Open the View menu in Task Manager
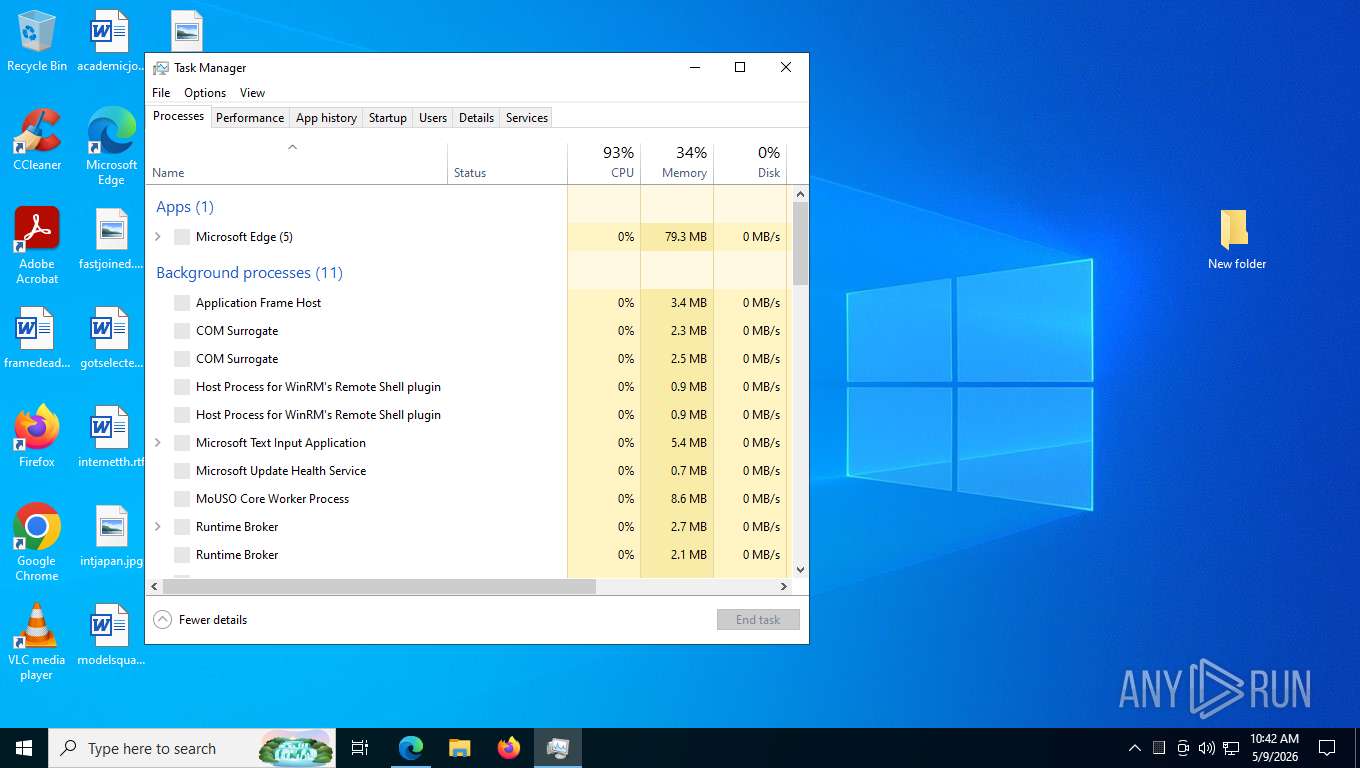This screenshot has height=768, width=1360. pos(253,93)
